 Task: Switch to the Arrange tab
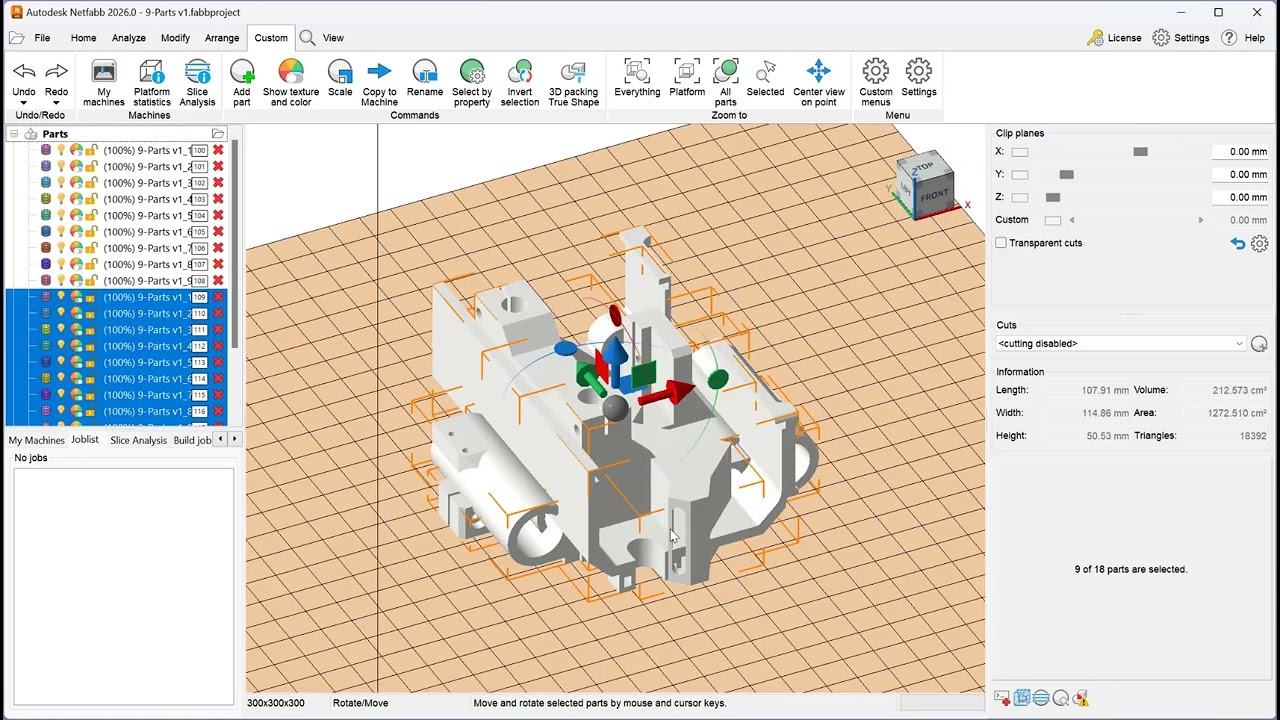coord(222,38)
